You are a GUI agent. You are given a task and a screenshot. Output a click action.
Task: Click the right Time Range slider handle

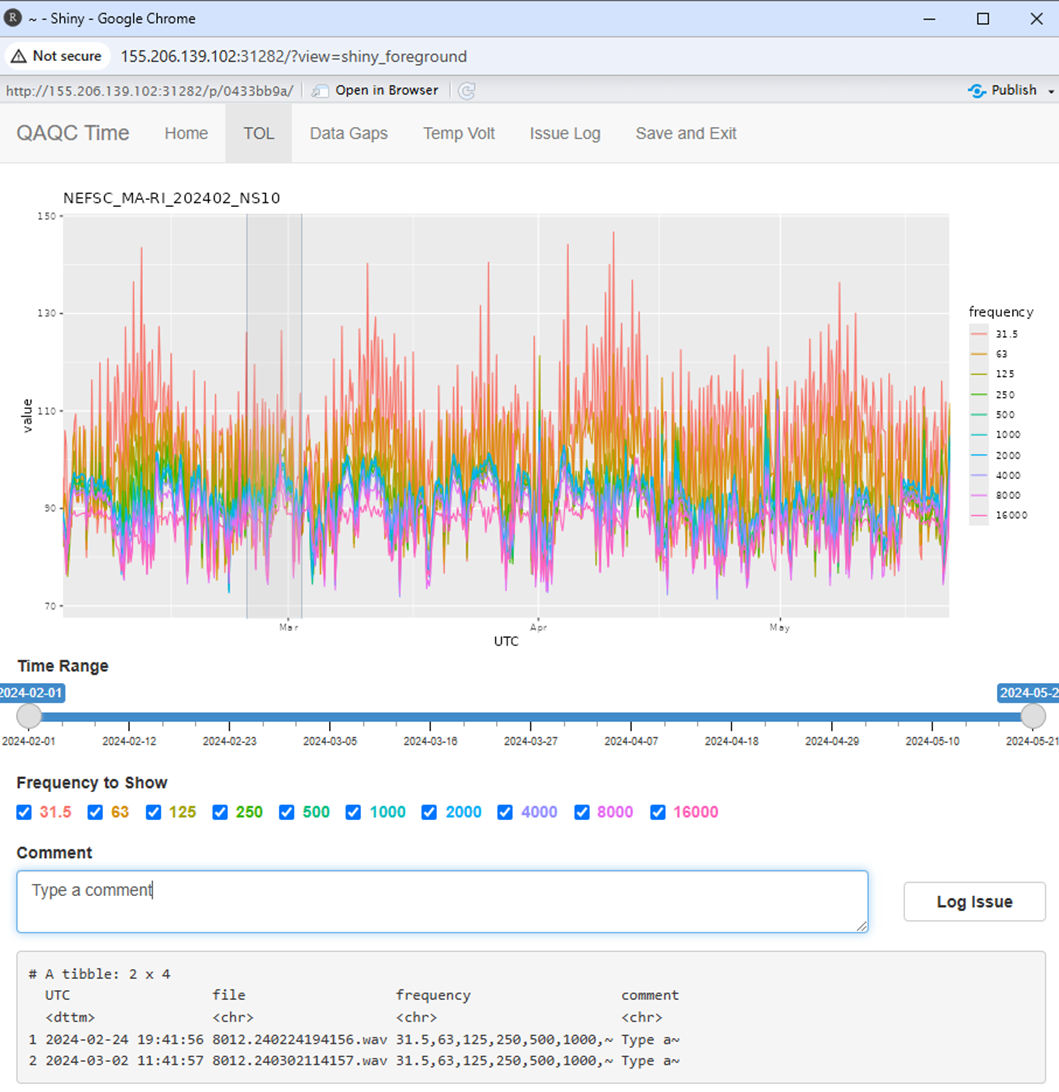tap(1033, 716)
